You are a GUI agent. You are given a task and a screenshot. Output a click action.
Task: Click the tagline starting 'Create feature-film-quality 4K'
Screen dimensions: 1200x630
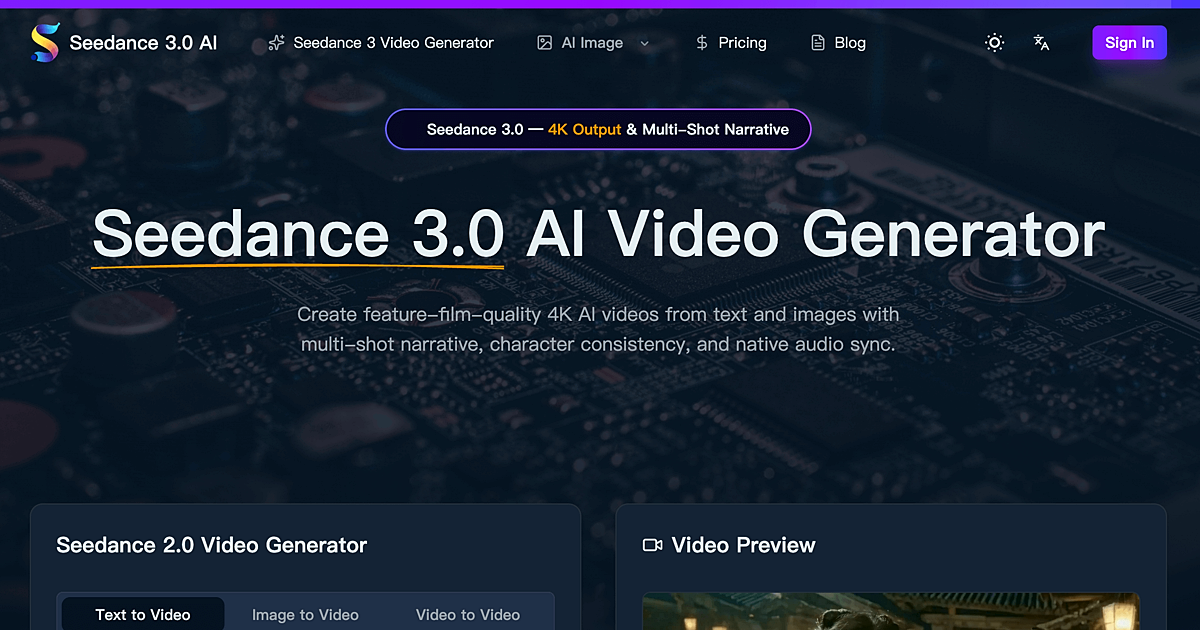click(x=598, y=329)
